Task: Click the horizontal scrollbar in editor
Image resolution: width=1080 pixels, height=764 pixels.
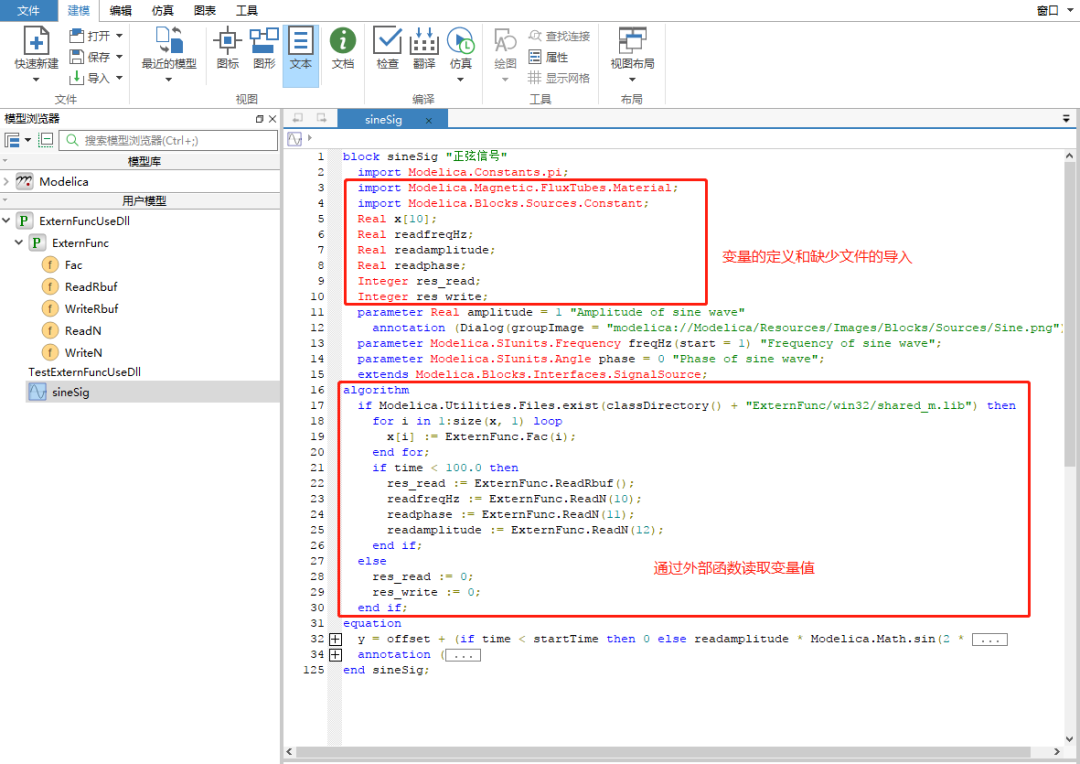Action: pyautogui.click(x=662, y=752)
